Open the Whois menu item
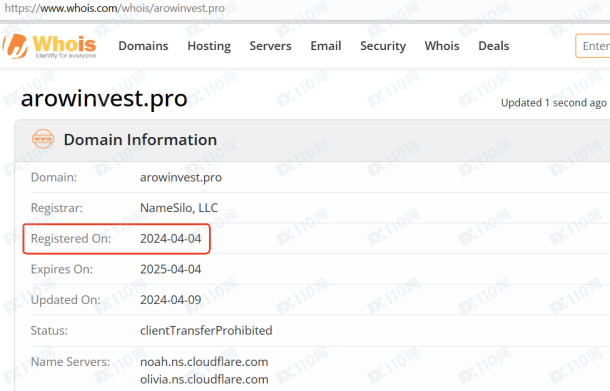The height and width of the screenshot is (391, 610). pyautogui.click(x=442, y=46)
